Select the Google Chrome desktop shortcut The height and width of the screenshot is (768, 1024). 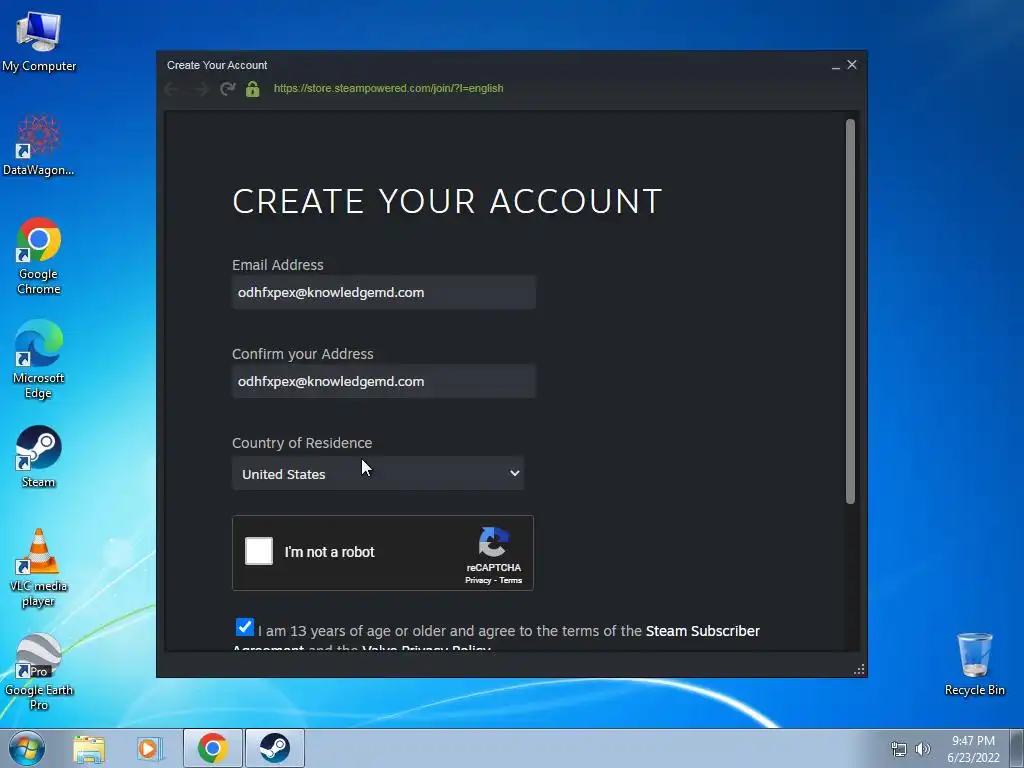pyautogui.click(x=39, y=256)
